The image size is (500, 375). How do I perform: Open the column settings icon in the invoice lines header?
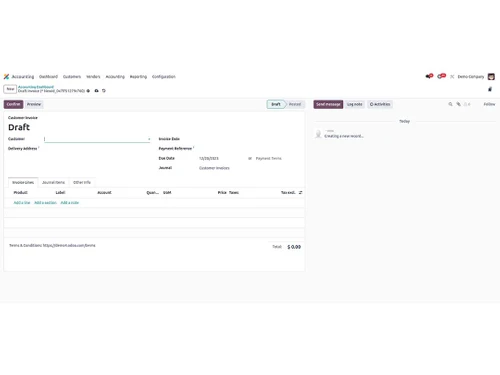coord(300,193)
